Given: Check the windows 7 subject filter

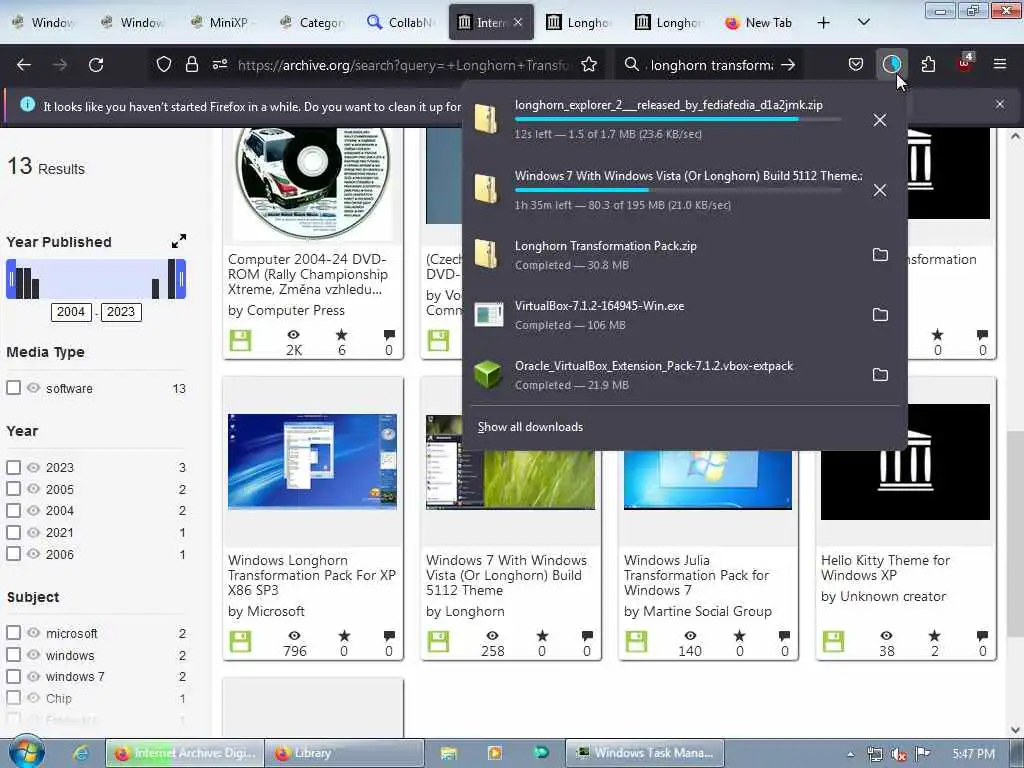Looking at the screenshot, I should (x=14, y=676).
